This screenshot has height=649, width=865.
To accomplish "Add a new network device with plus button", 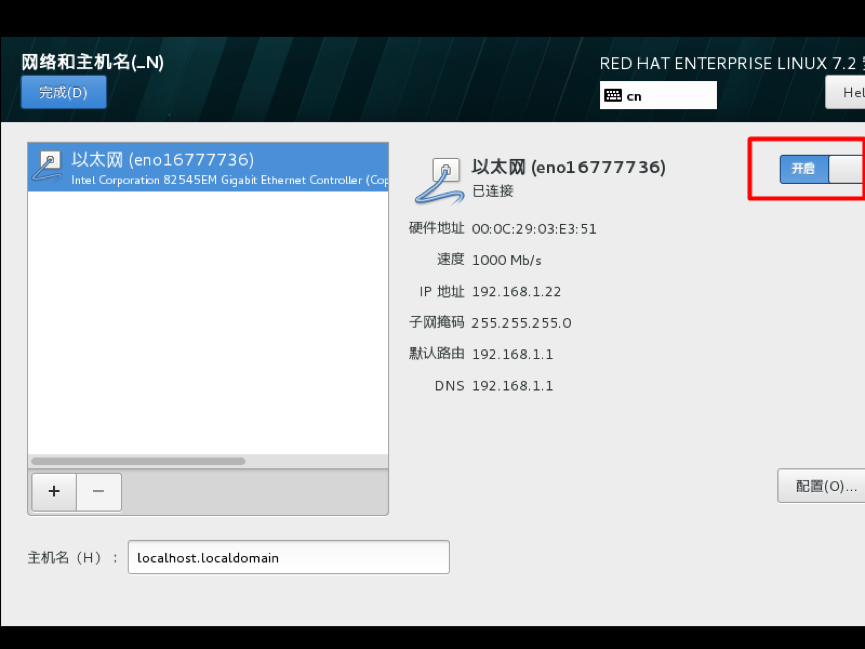I will tap(54, 491).
